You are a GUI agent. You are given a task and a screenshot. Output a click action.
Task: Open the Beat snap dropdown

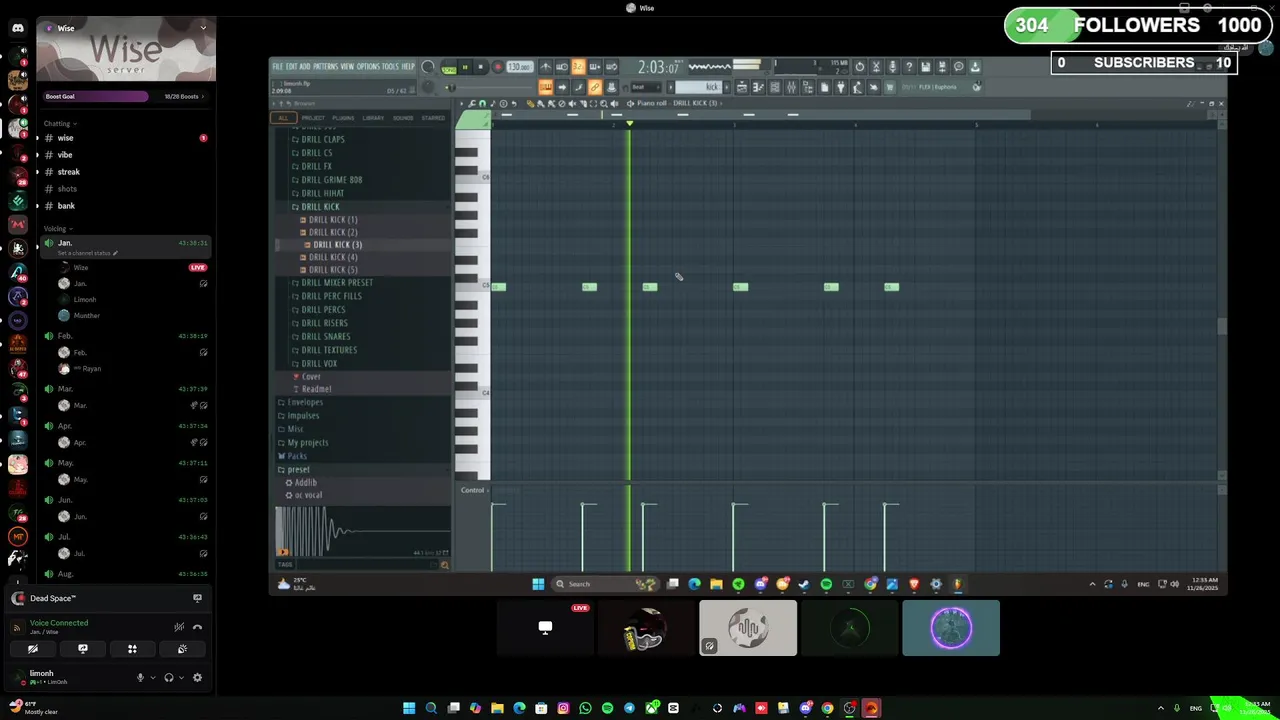click(646, 87)
